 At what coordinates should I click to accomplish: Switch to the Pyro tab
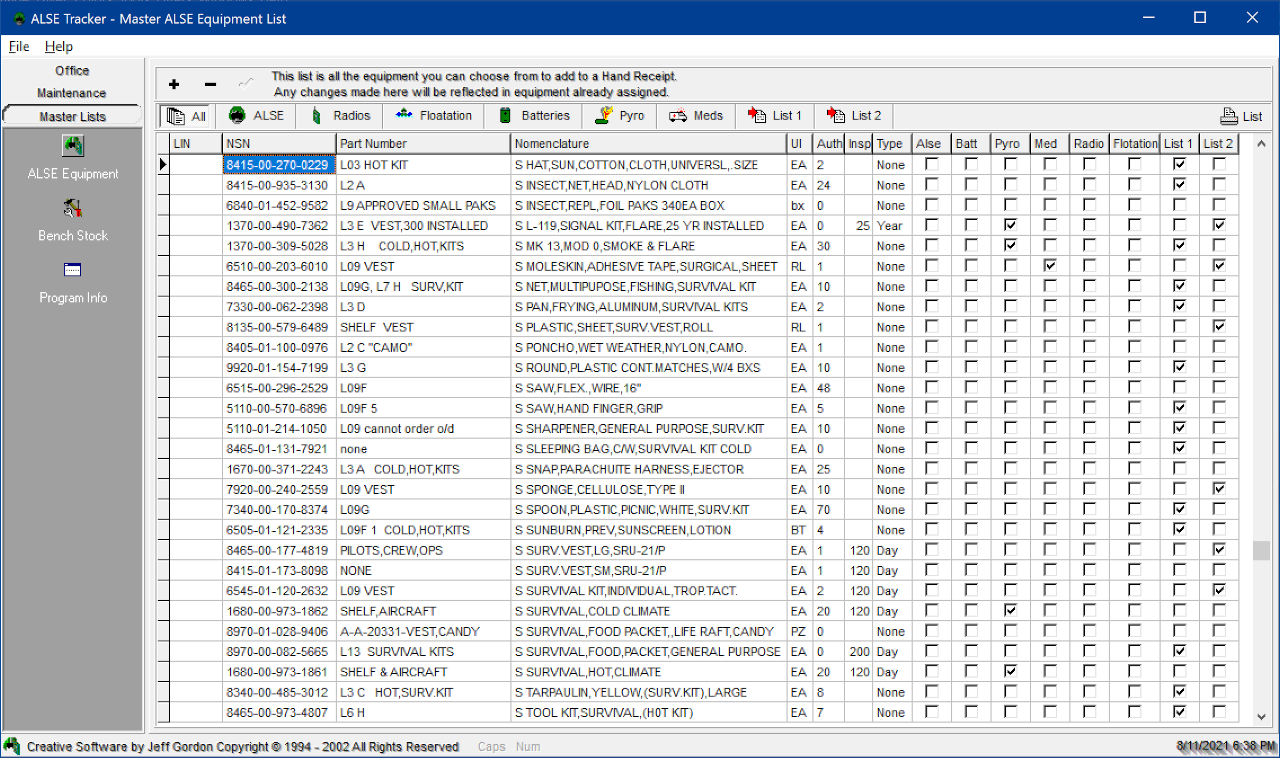(x=620, y=116)
